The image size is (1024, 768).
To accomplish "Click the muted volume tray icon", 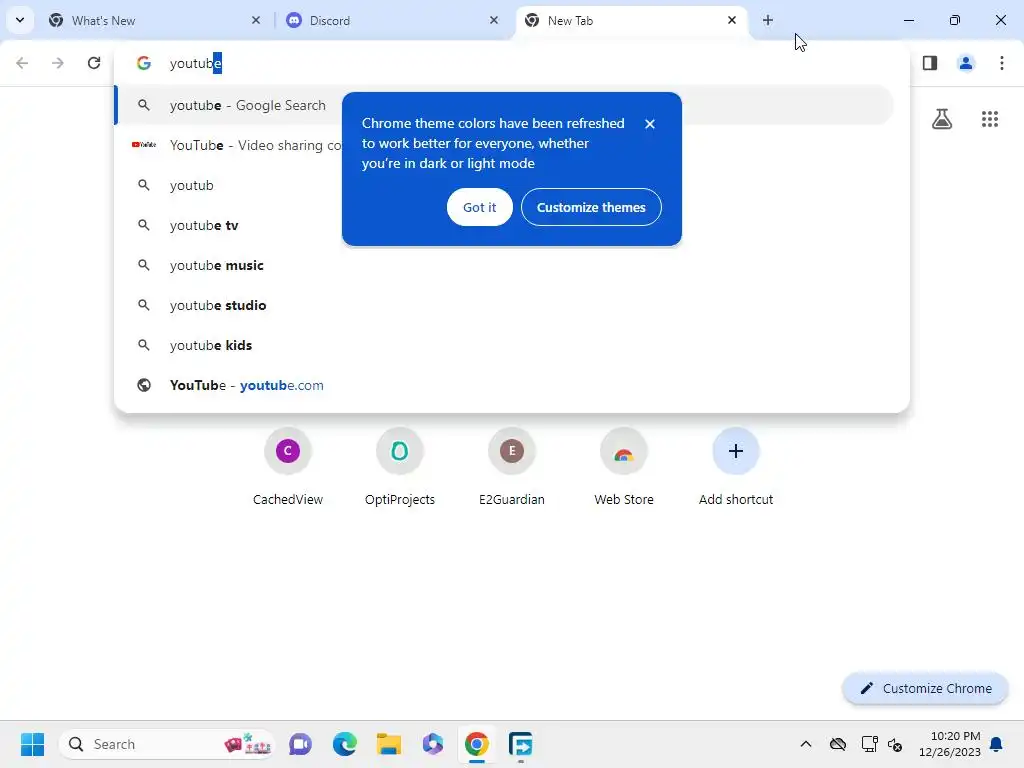I will click(895, 744).
